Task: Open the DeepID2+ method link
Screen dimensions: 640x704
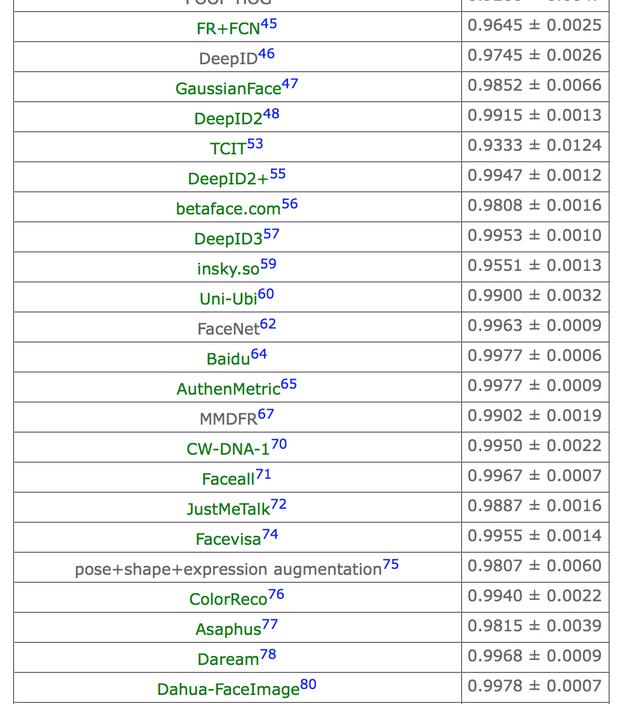Action: pos(227,179)
